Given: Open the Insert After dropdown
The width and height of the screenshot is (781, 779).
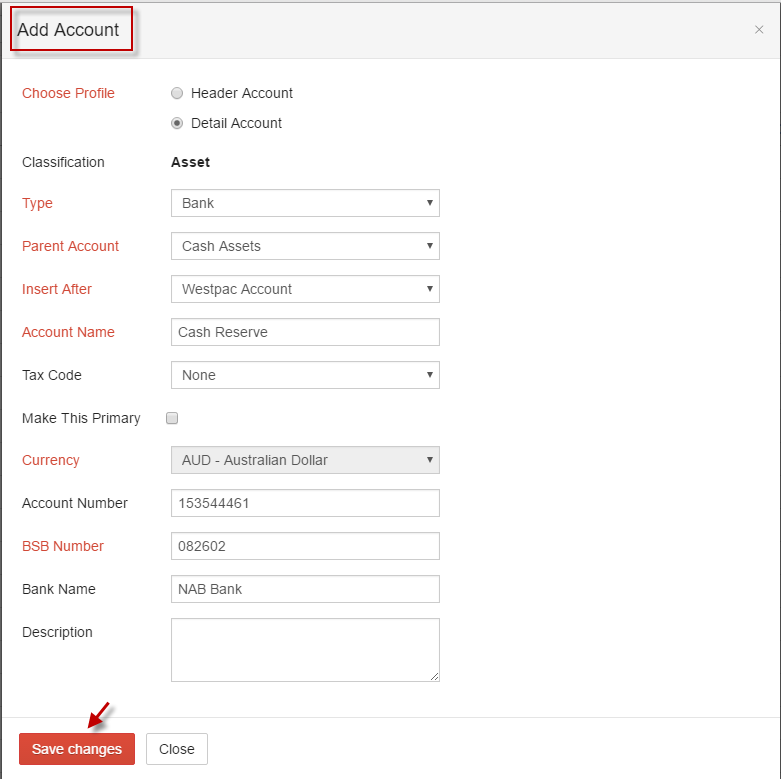Looking at the screenshot, I should (x=305, y=289).
